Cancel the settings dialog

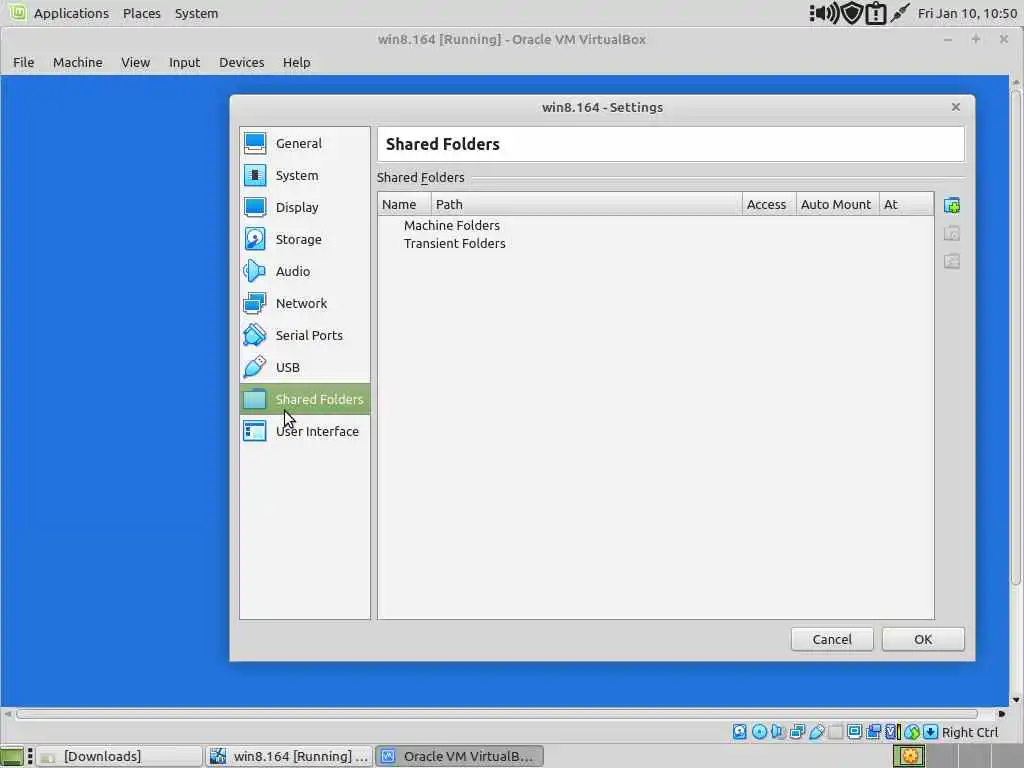click(832, 639)
